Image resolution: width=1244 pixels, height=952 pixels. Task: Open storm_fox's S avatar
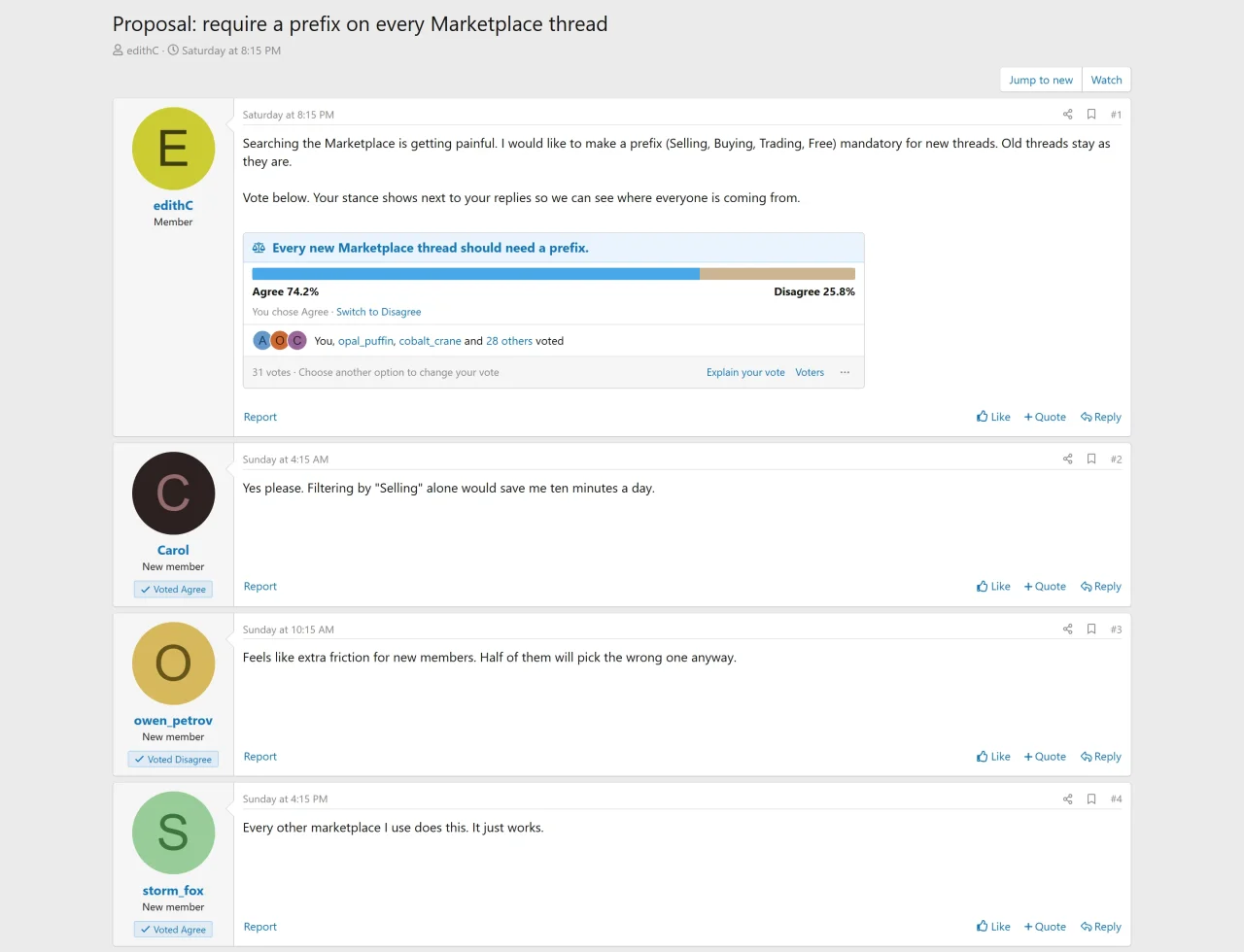173,833
